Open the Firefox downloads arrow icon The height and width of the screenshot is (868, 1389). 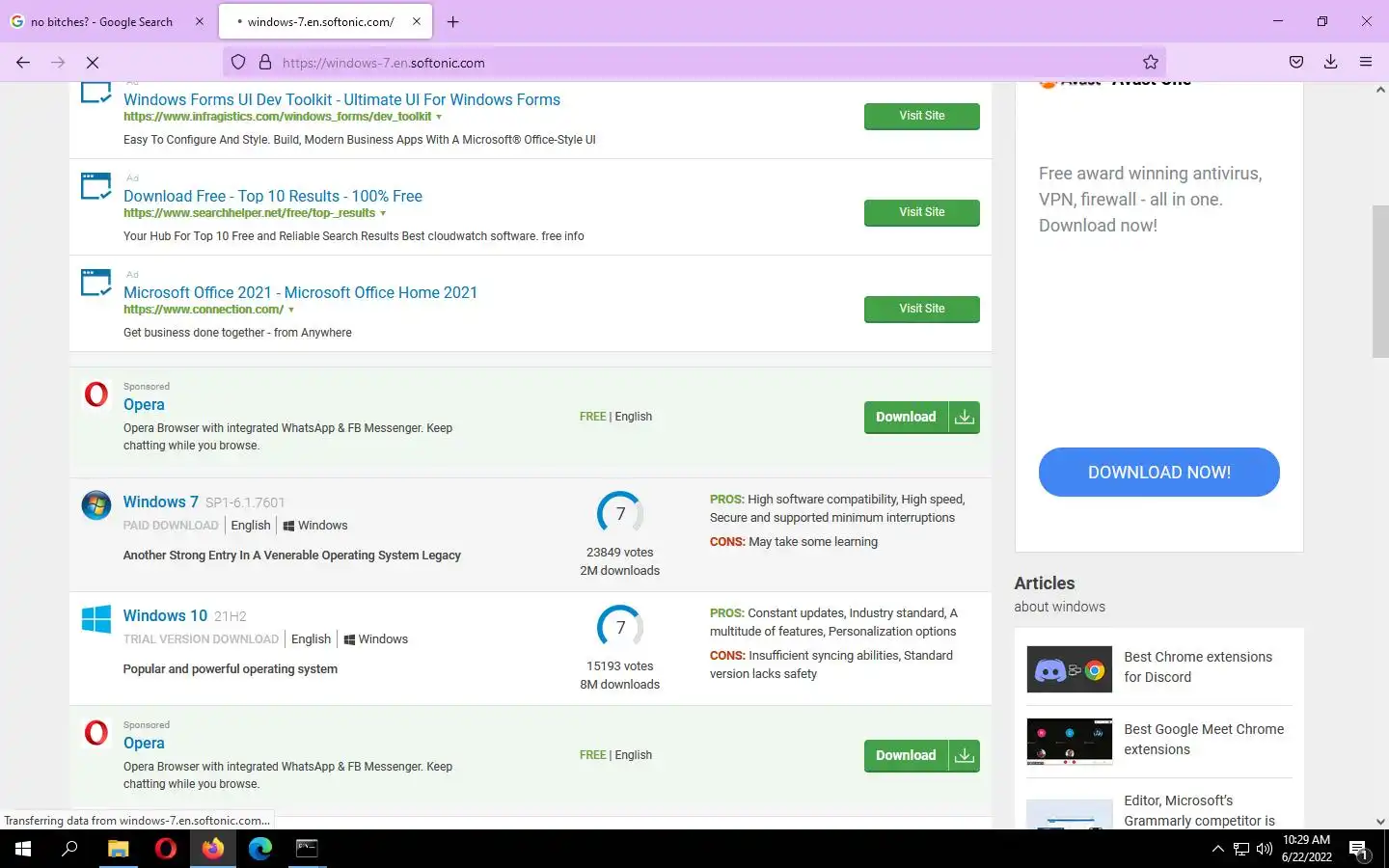click(x=1331, y=63)
